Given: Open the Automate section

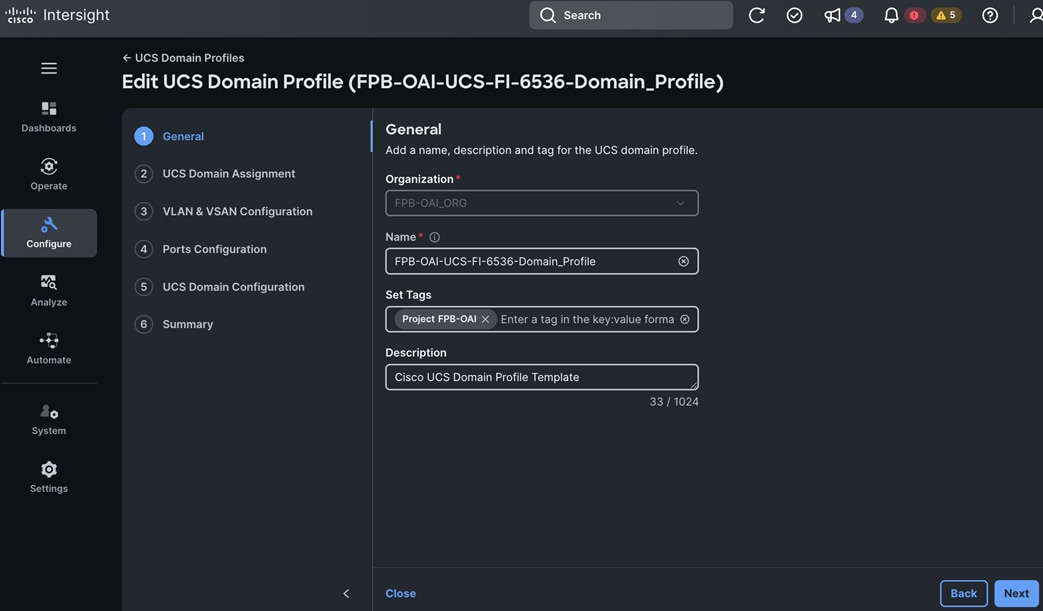Looking at the screenshot, I should [49, 349].
